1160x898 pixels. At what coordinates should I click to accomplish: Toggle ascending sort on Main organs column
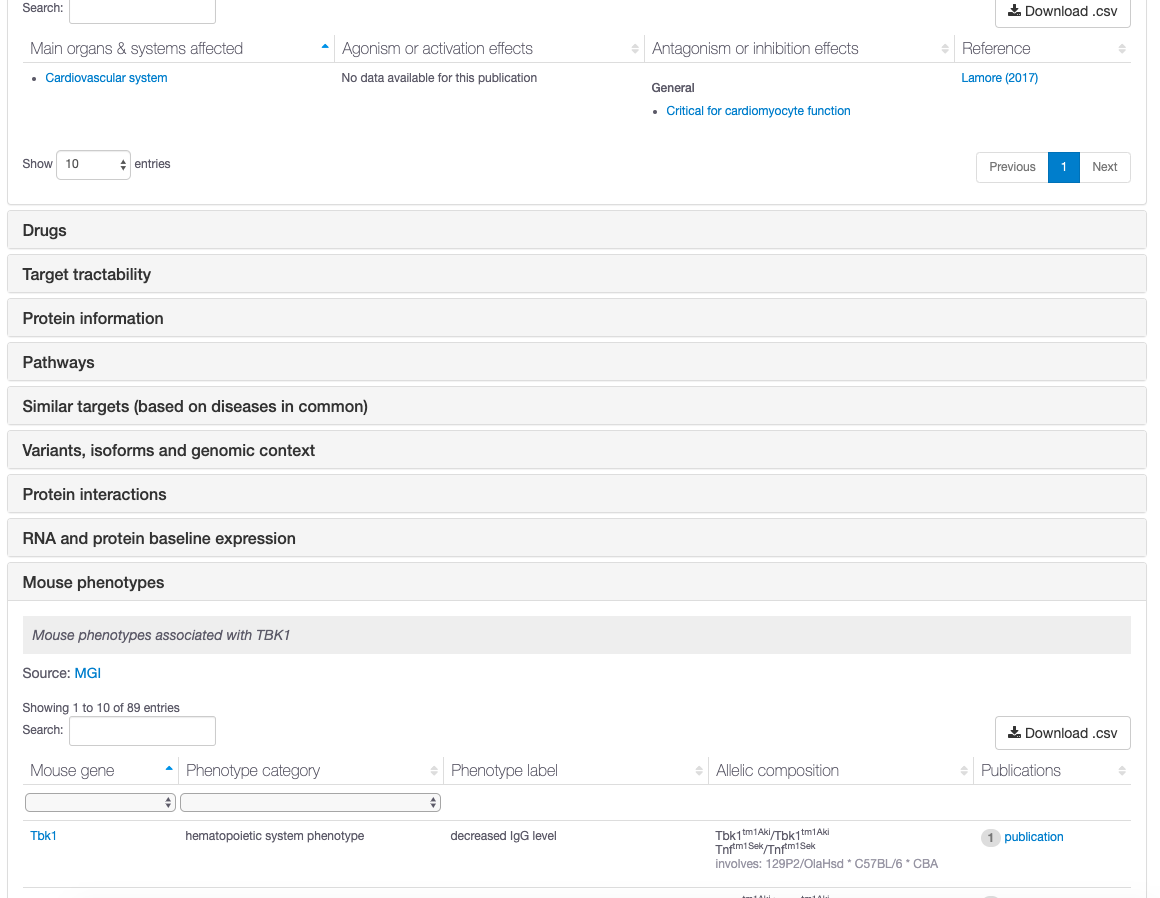point(324,45)
